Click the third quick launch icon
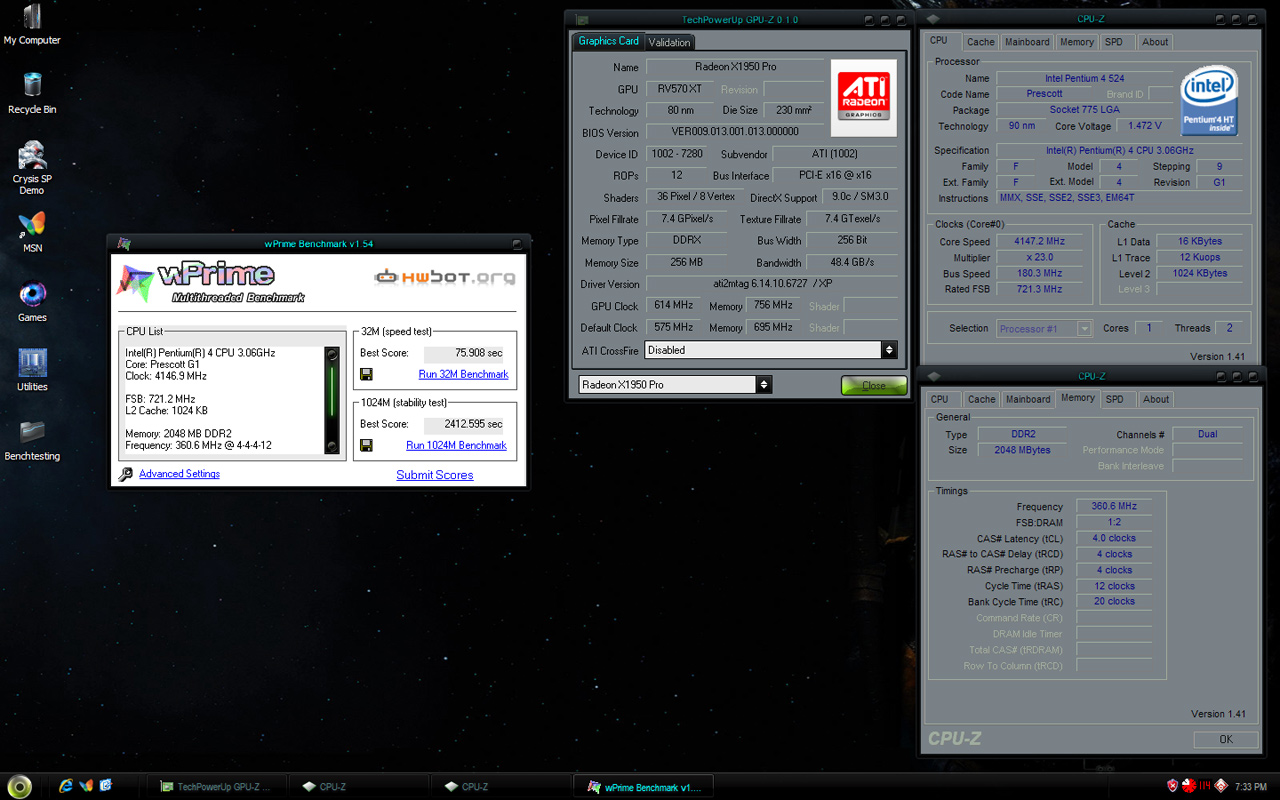 (x=106, y=786)
